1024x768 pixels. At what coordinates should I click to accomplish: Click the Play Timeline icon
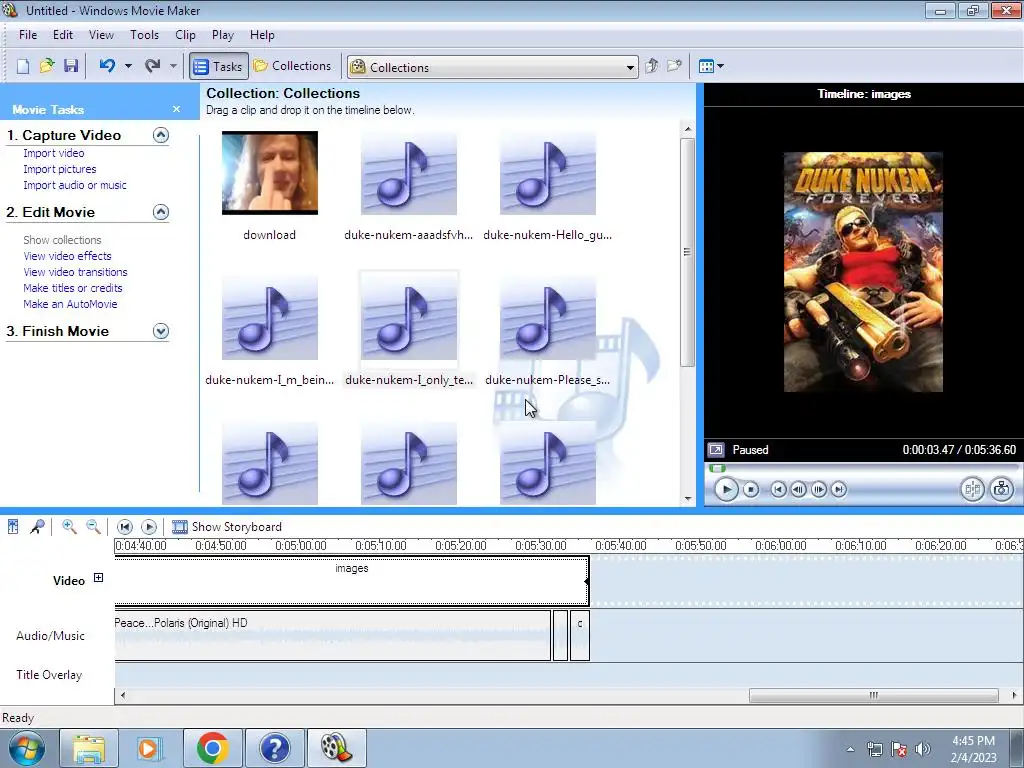pyautogui.click(x=149, y=526)
